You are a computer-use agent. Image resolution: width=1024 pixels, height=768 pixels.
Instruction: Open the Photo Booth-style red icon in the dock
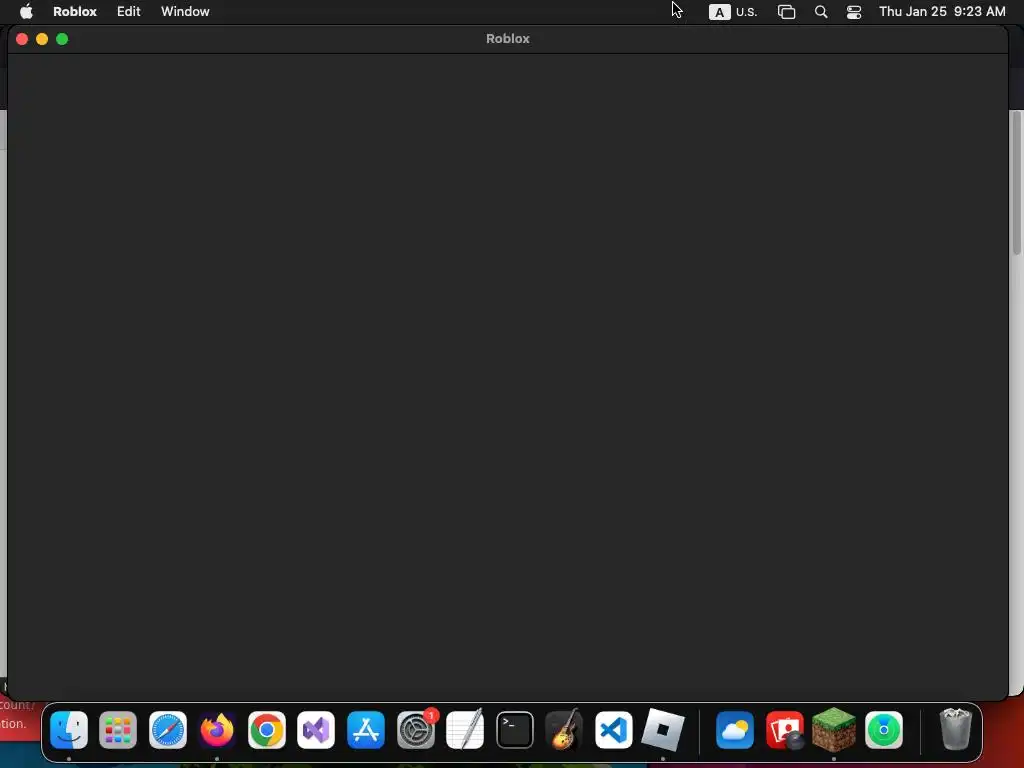pyautogui.click(x=784, y=729)
